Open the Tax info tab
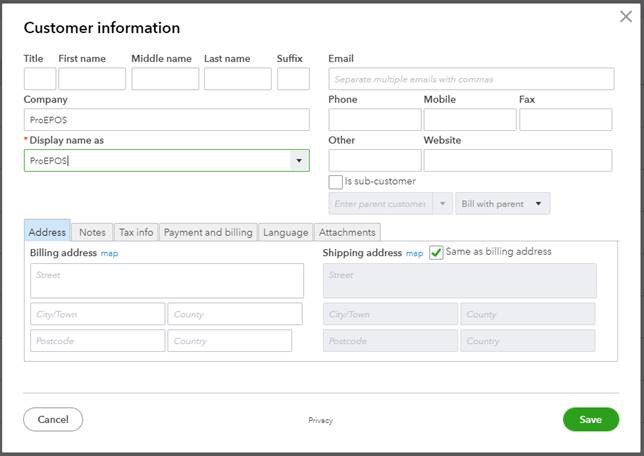This screenshot has height=456, width=644. coord(136,232)
